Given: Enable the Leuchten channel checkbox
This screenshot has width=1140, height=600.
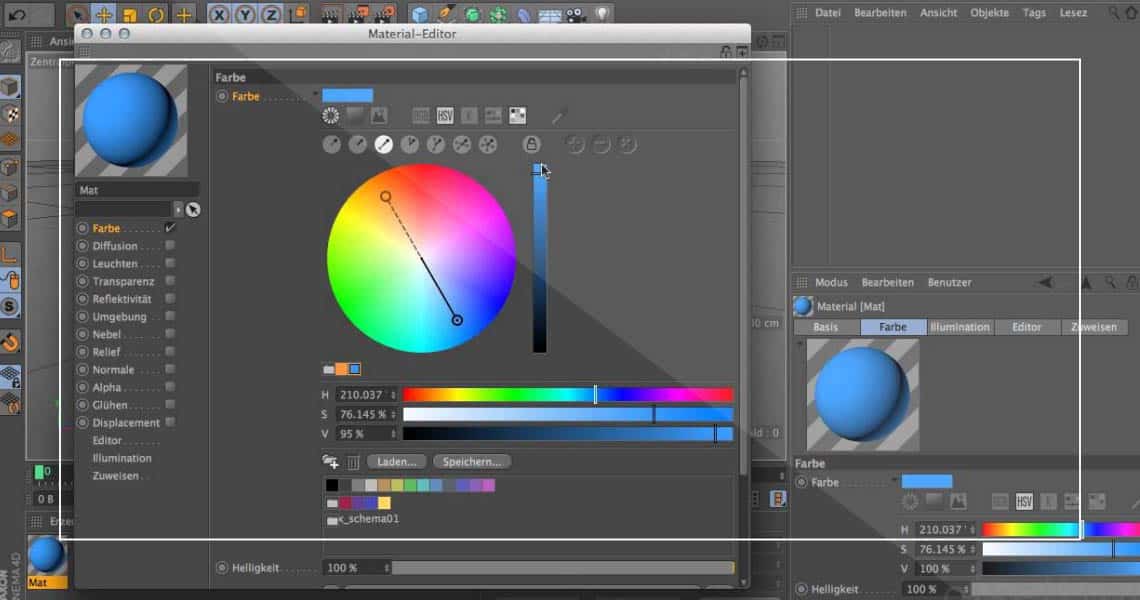Looking at the screenshot, I should [x=170, y=264].
